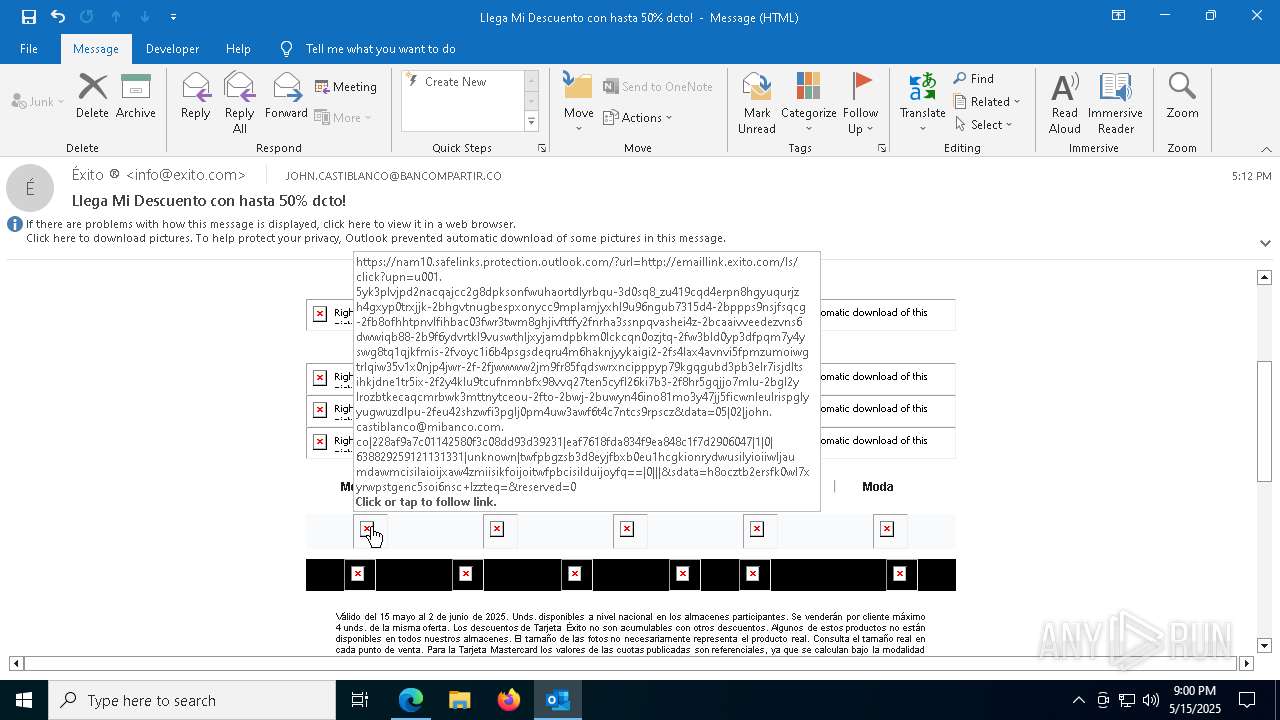Go to the next item with the down arrow
This screenshot has height=720, width=1280.
[x=145, y=17]
